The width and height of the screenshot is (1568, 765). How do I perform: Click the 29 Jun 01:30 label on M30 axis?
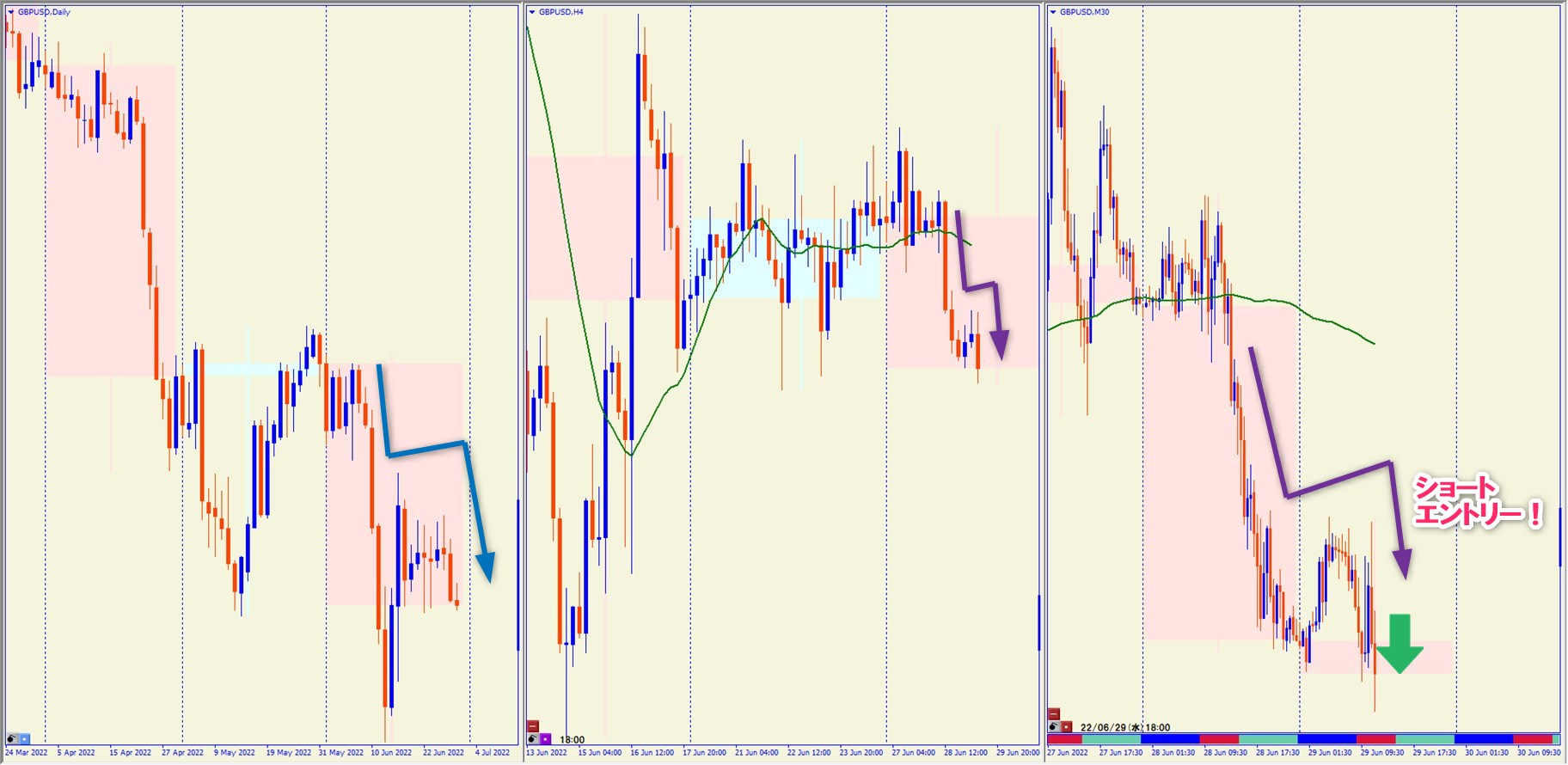click(1329, 753)
